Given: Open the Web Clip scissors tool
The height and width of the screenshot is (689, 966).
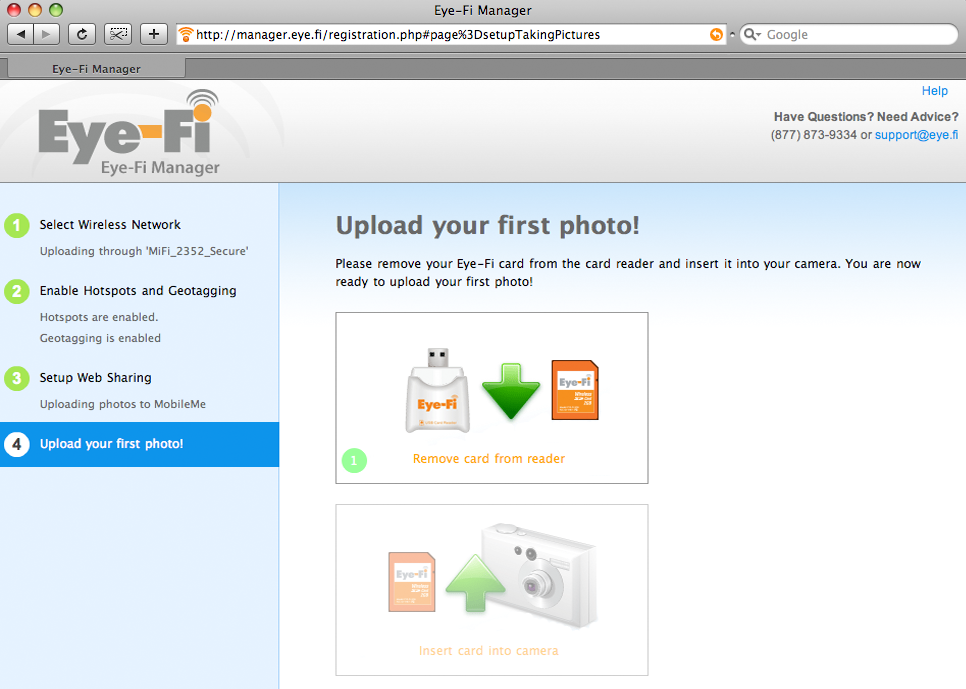Looking at the screenshot, I should coord(118,34).
